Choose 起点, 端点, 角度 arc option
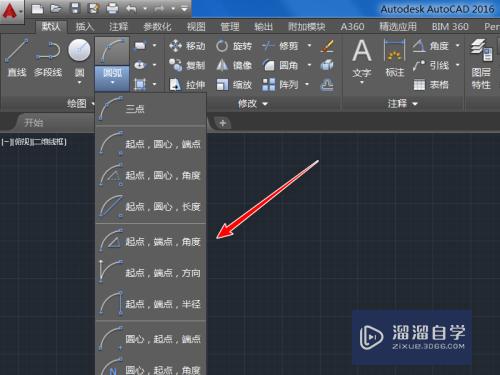500x375 pixels. click(151, 241)
